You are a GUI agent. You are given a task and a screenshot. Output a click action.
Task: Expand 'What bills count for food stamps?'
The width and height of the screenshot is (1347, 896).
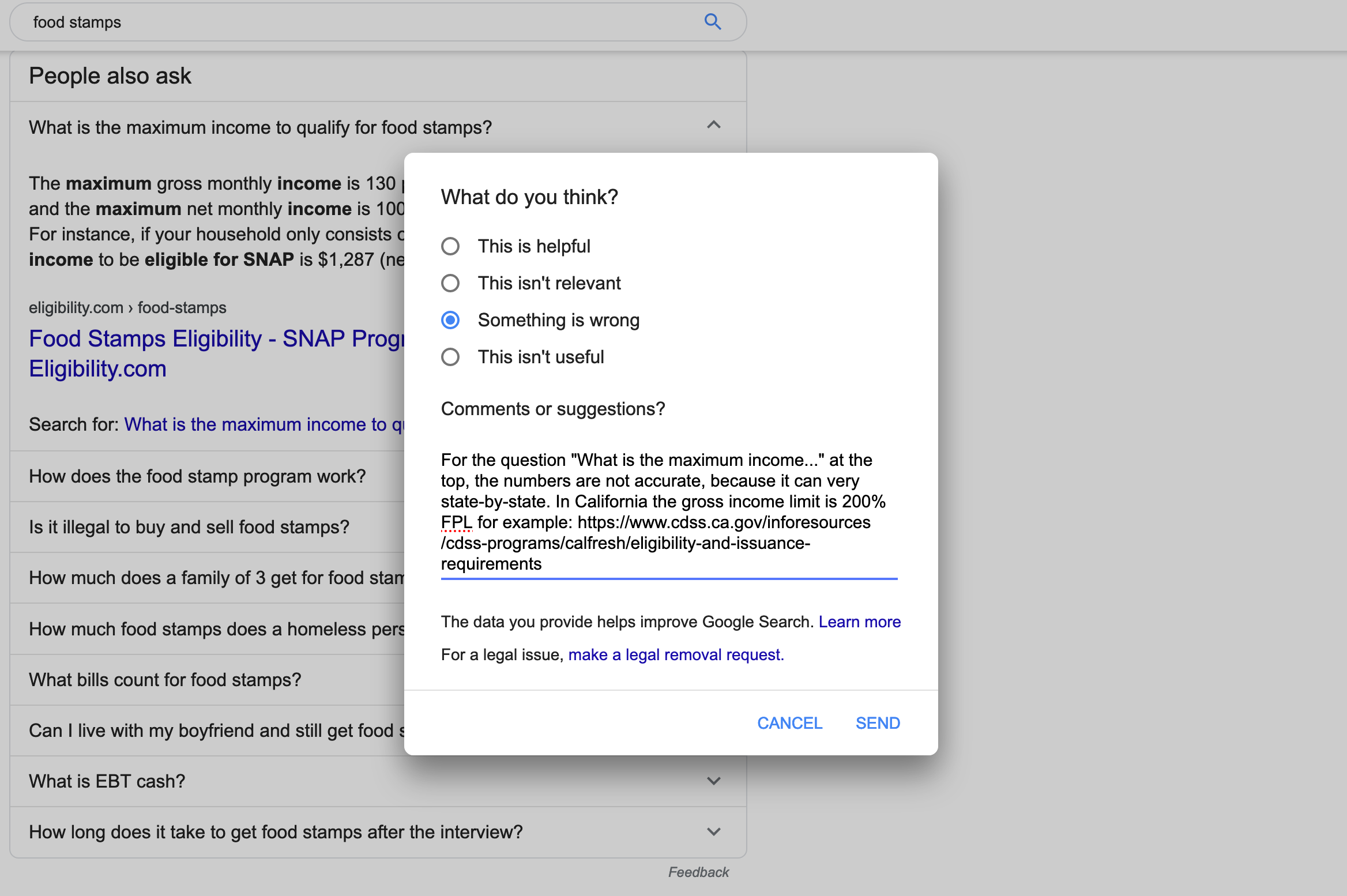[208, 680]
